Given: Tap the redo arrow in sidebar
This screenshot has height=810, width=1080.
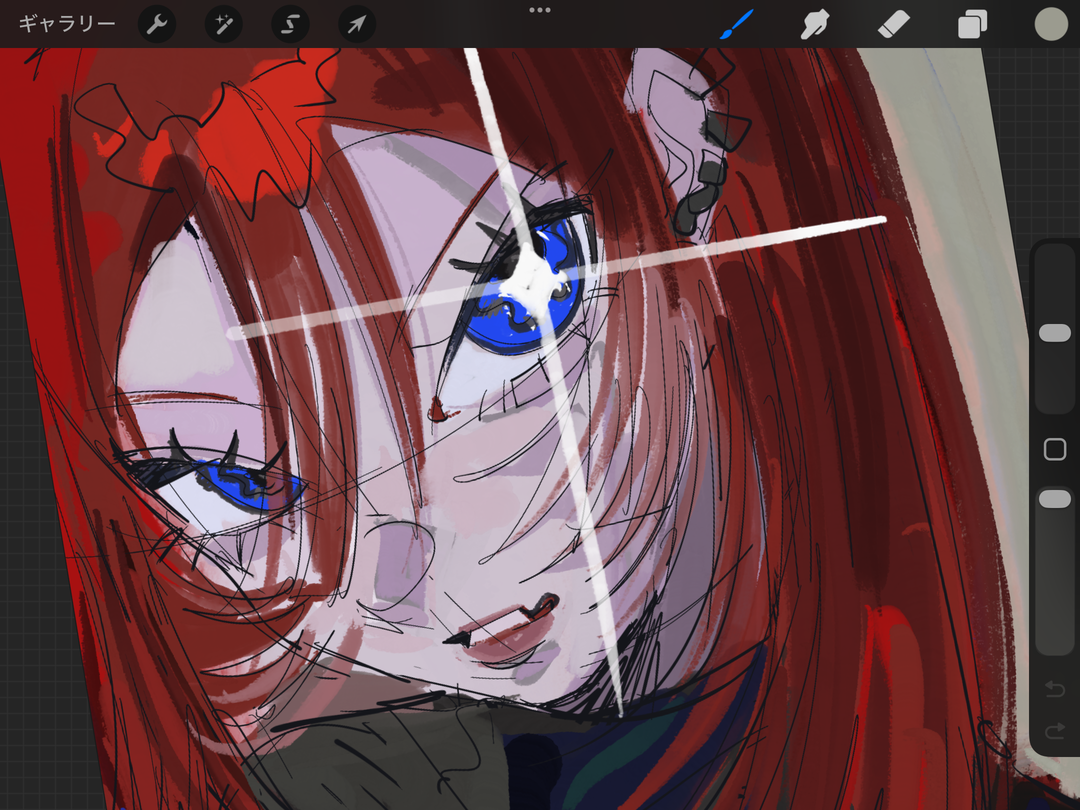Looking at the screenshot, I should (x=1054, y=732).
